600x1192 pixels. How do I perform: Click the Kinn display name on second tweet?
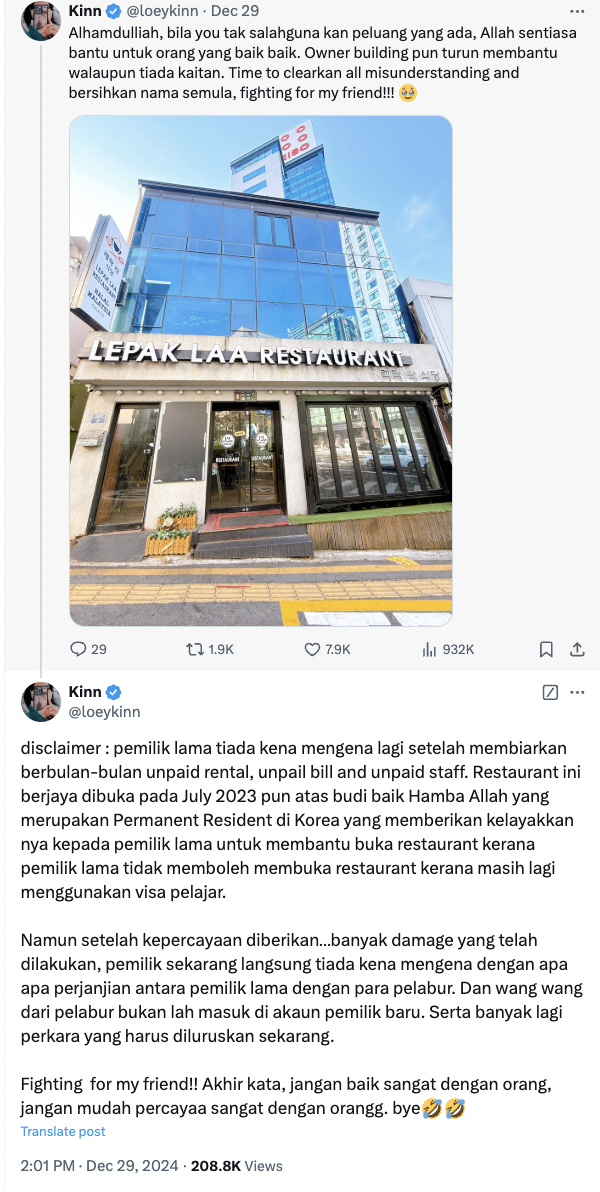[85, 692]
